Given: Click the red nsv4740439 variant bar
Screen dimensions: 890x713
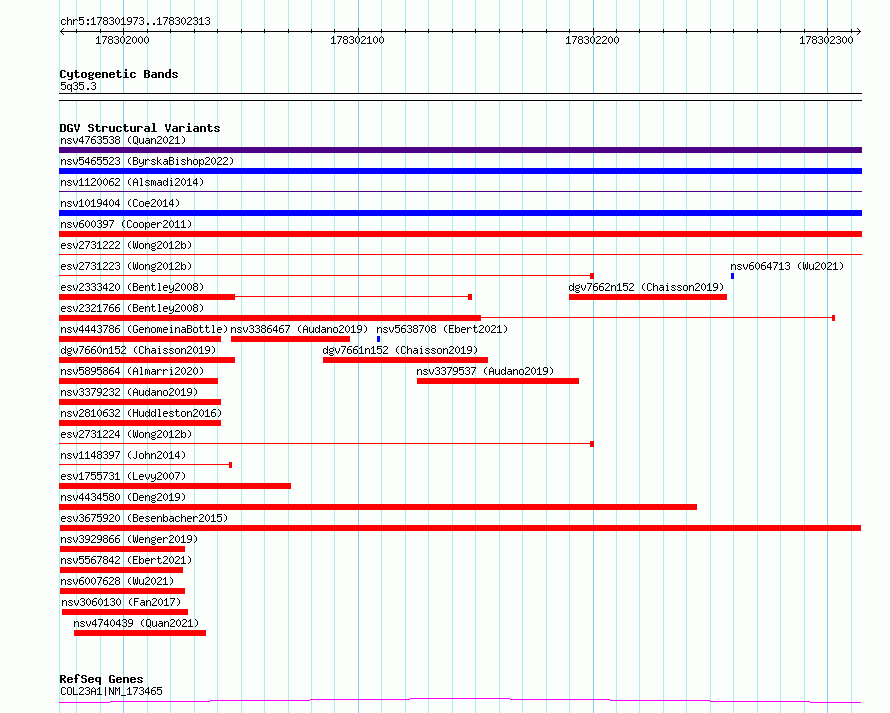Looking at the screenshot, I should (x=140, y=633).
